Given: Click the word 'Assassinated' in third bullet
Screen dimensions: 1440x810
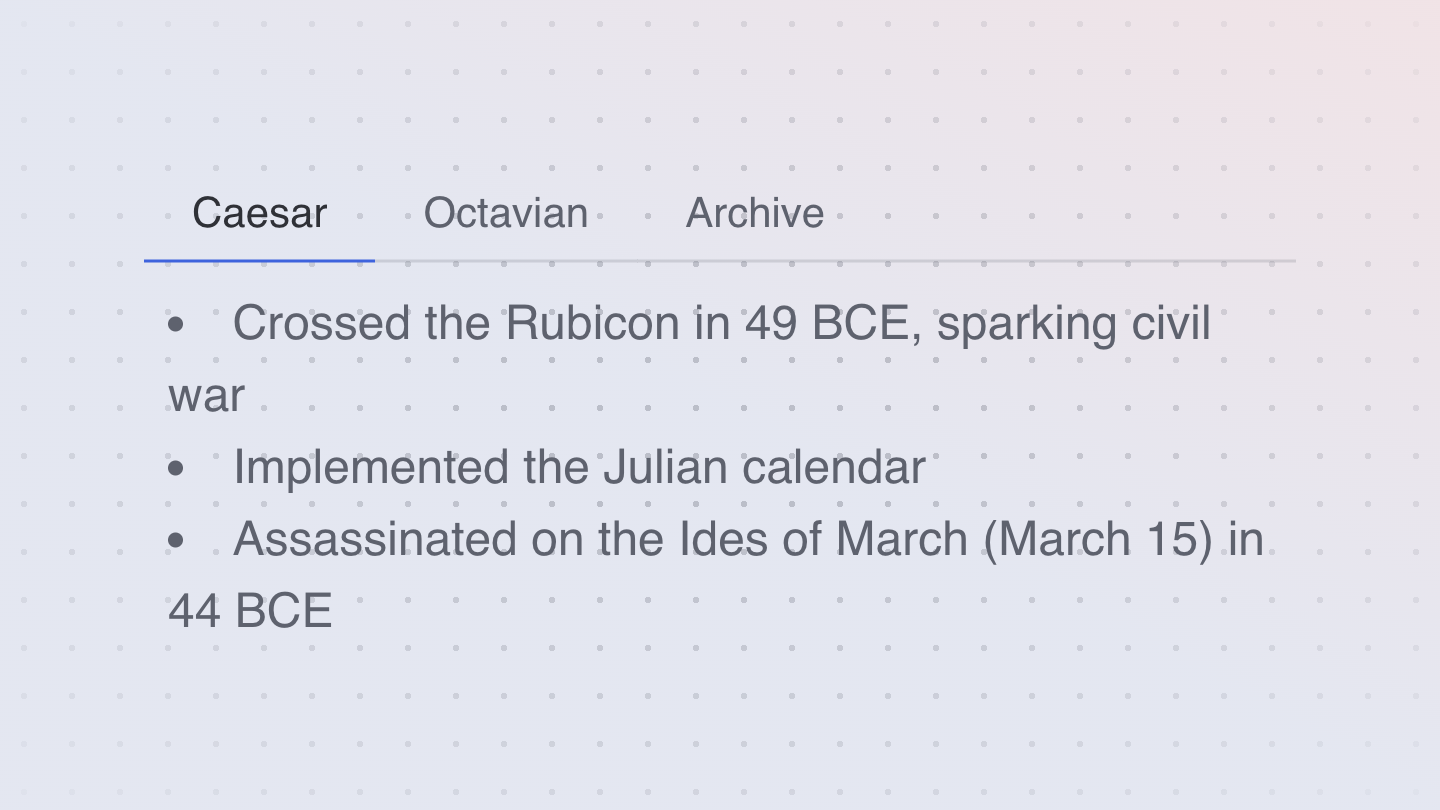Looking at the screenshot, I should (x=375, y=540).
